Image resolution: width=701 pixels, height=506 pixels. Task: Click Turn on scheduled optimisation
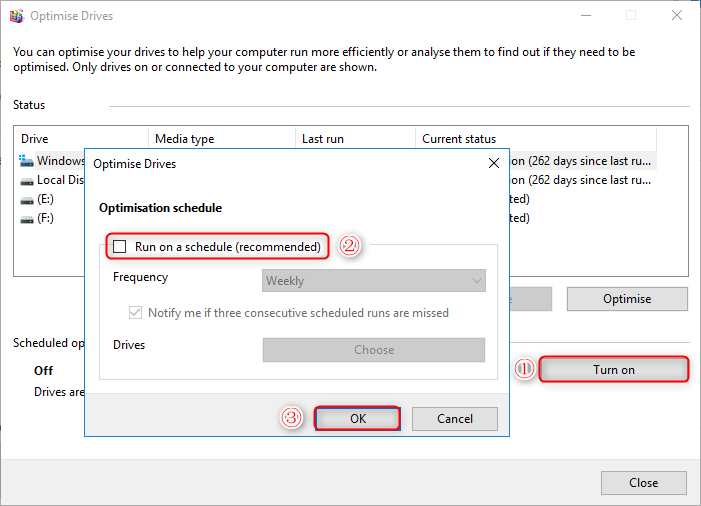click(613, 370)
